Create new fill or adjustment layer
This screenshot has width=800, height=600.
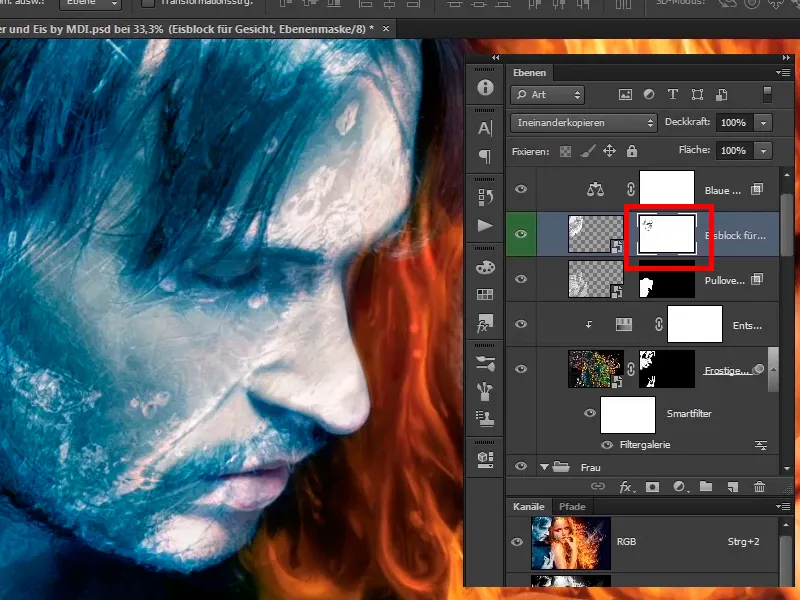[x=680, y=487]
